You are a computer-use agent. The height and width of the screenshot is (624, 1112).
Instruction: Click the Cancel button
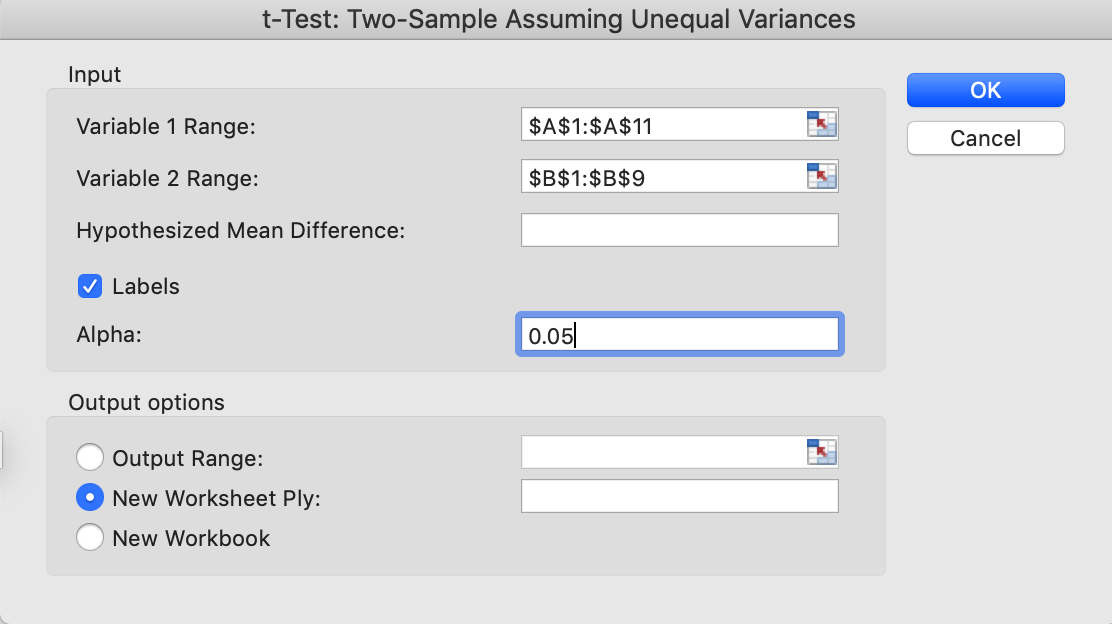[x=985, y=138]
